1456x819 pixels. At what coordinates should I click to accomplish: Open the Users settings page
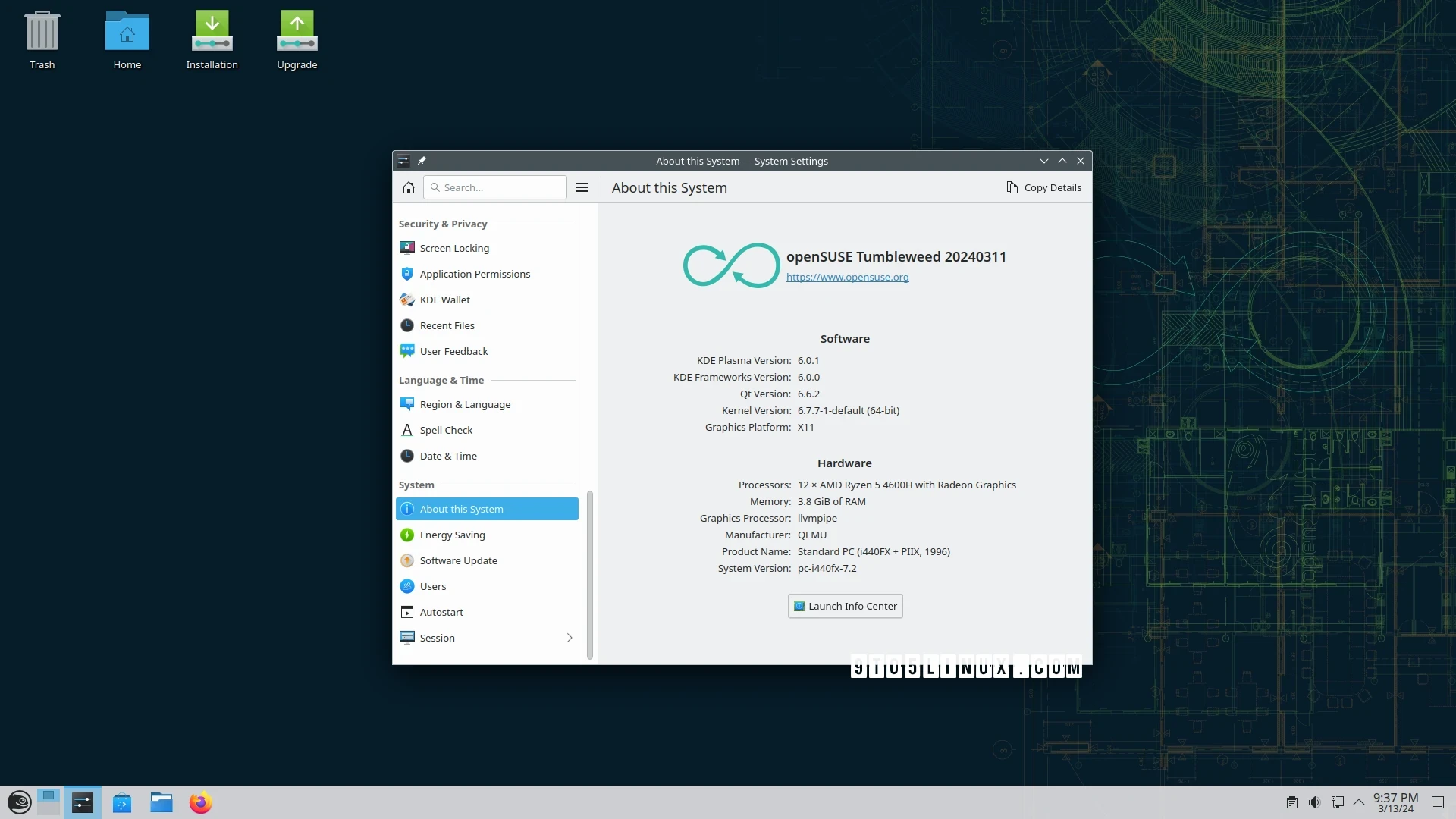(x=432, y=586)
